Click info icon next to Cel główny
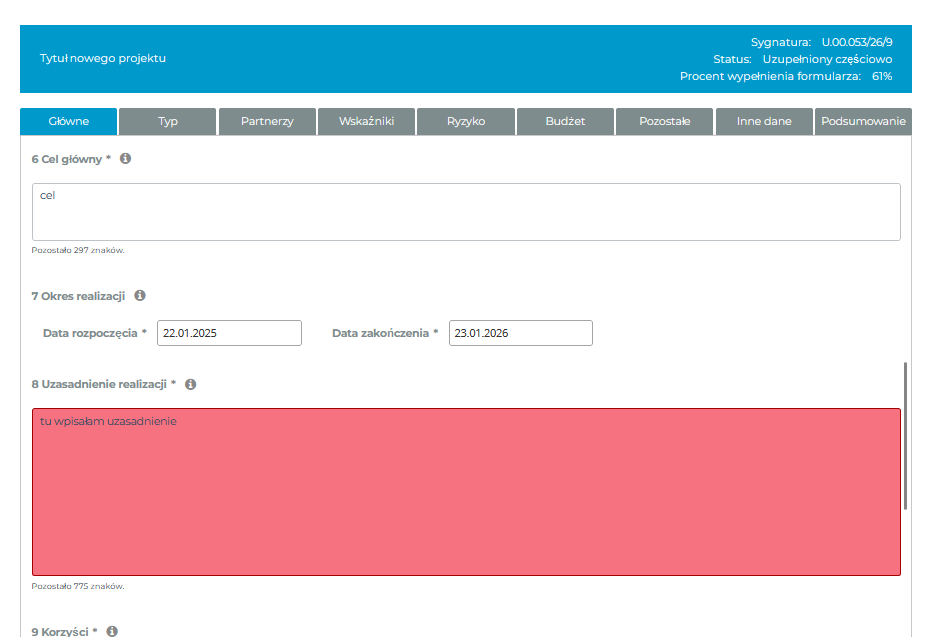 coord(126,158)
